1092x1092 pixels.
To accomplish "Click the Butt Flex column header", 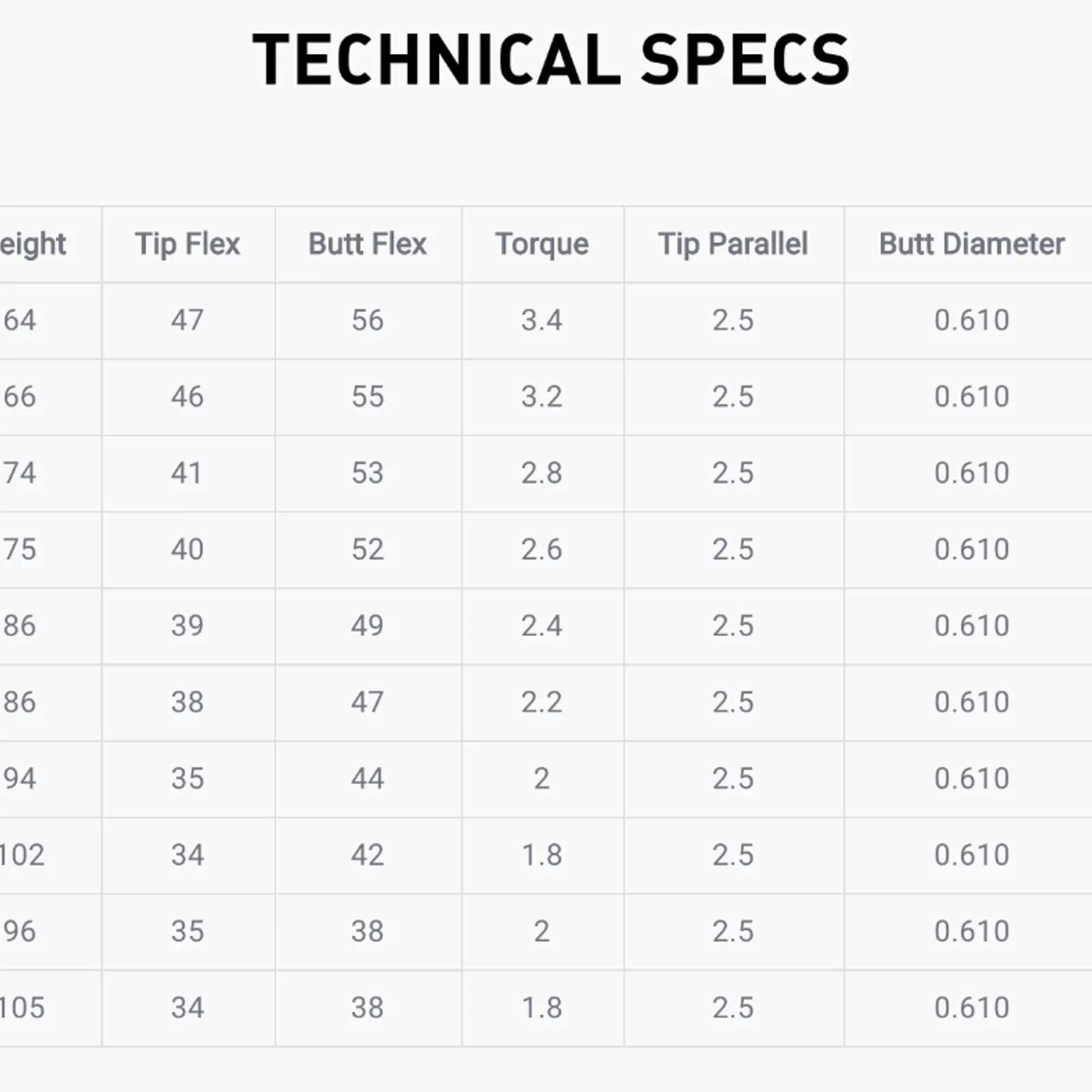I will pos(369,244).
